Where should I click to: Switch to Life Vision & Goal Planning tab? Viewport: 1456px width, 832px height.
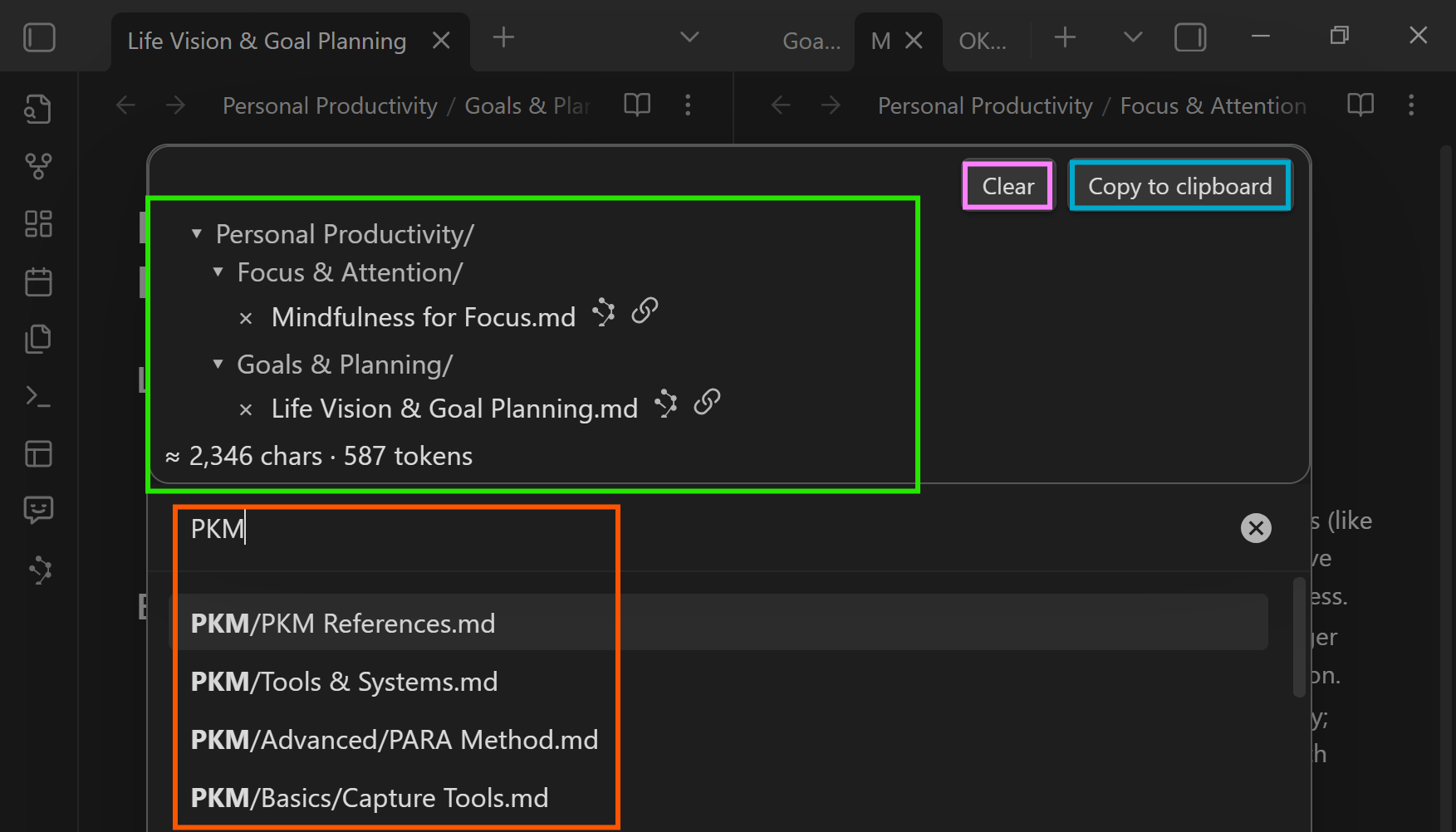click(267, 41)
